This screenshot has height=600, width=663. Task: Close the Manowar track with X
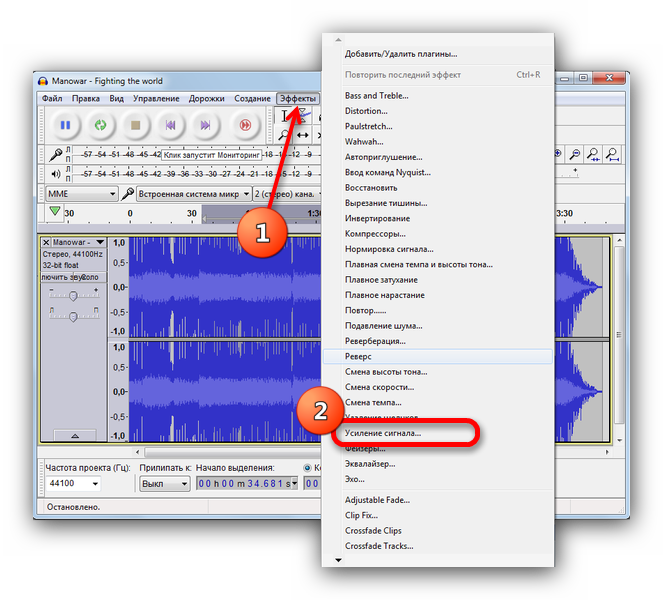point(47,242)
